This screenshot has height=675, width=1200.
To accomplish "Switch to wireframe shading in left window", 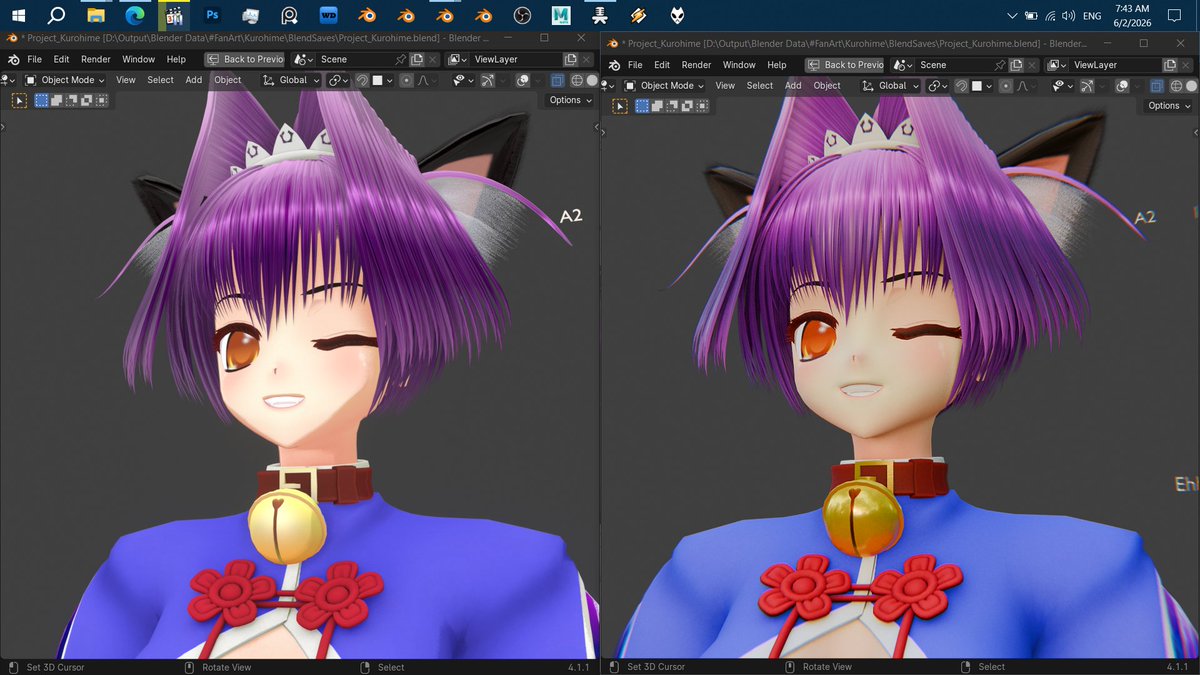I will point(577,80).
